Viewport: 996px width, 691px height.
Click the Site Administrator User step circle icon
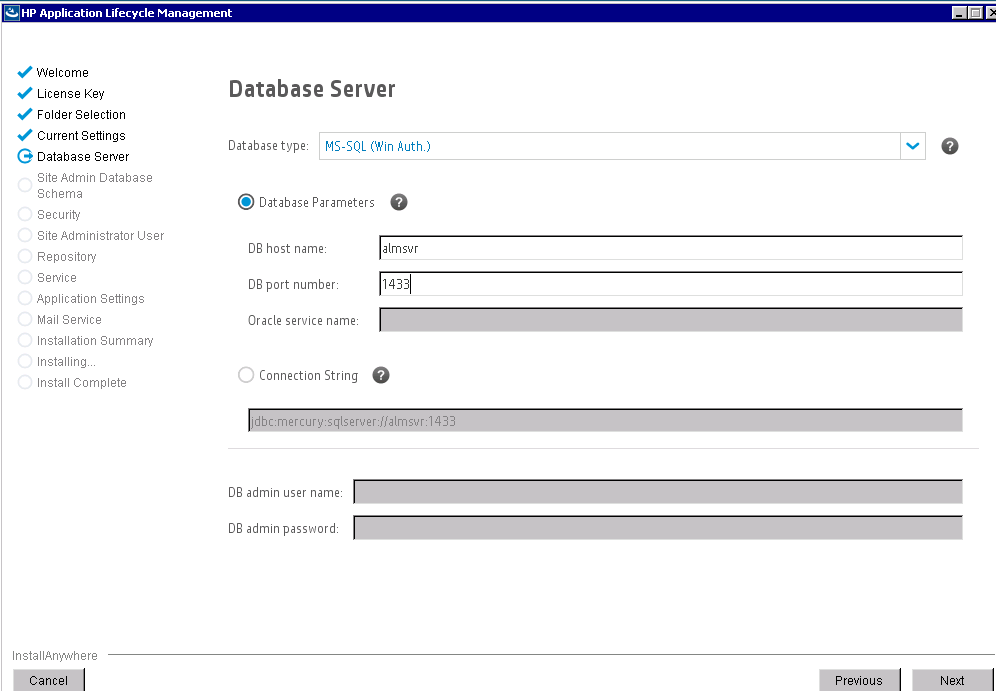click(25, 235)
